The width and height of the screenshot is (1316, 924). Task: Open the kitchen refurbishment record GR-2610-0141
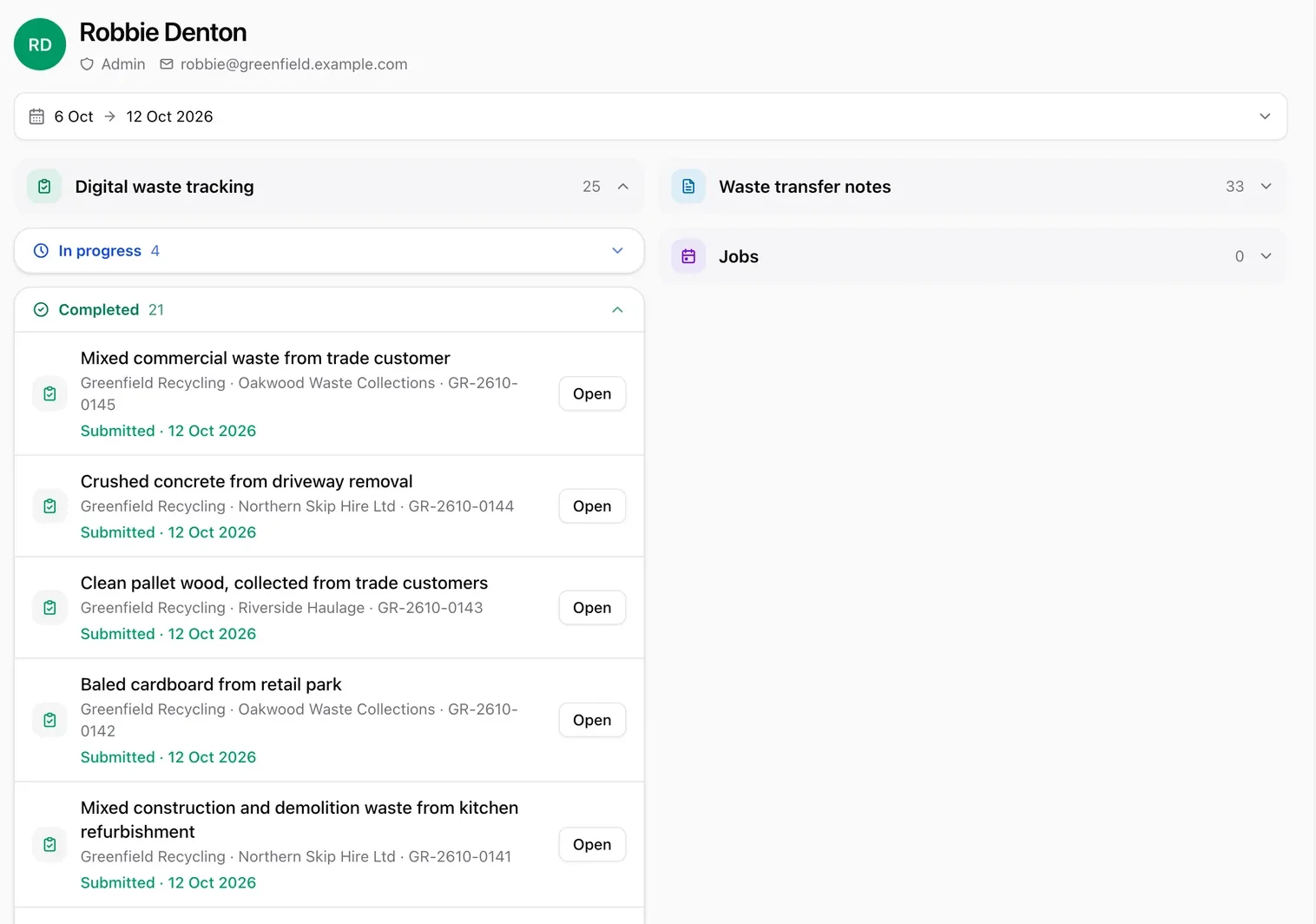point(592,844)
